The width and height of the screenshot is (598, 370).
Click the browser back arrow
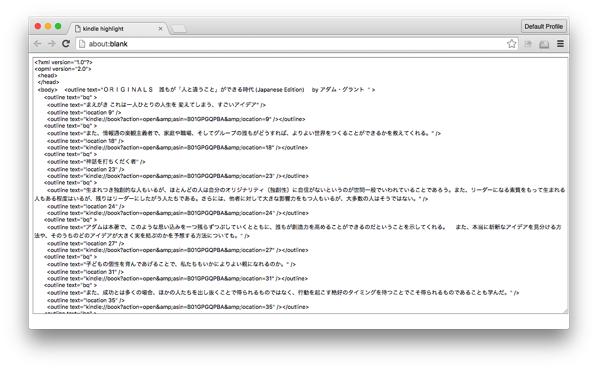click(x=37, y=44)
